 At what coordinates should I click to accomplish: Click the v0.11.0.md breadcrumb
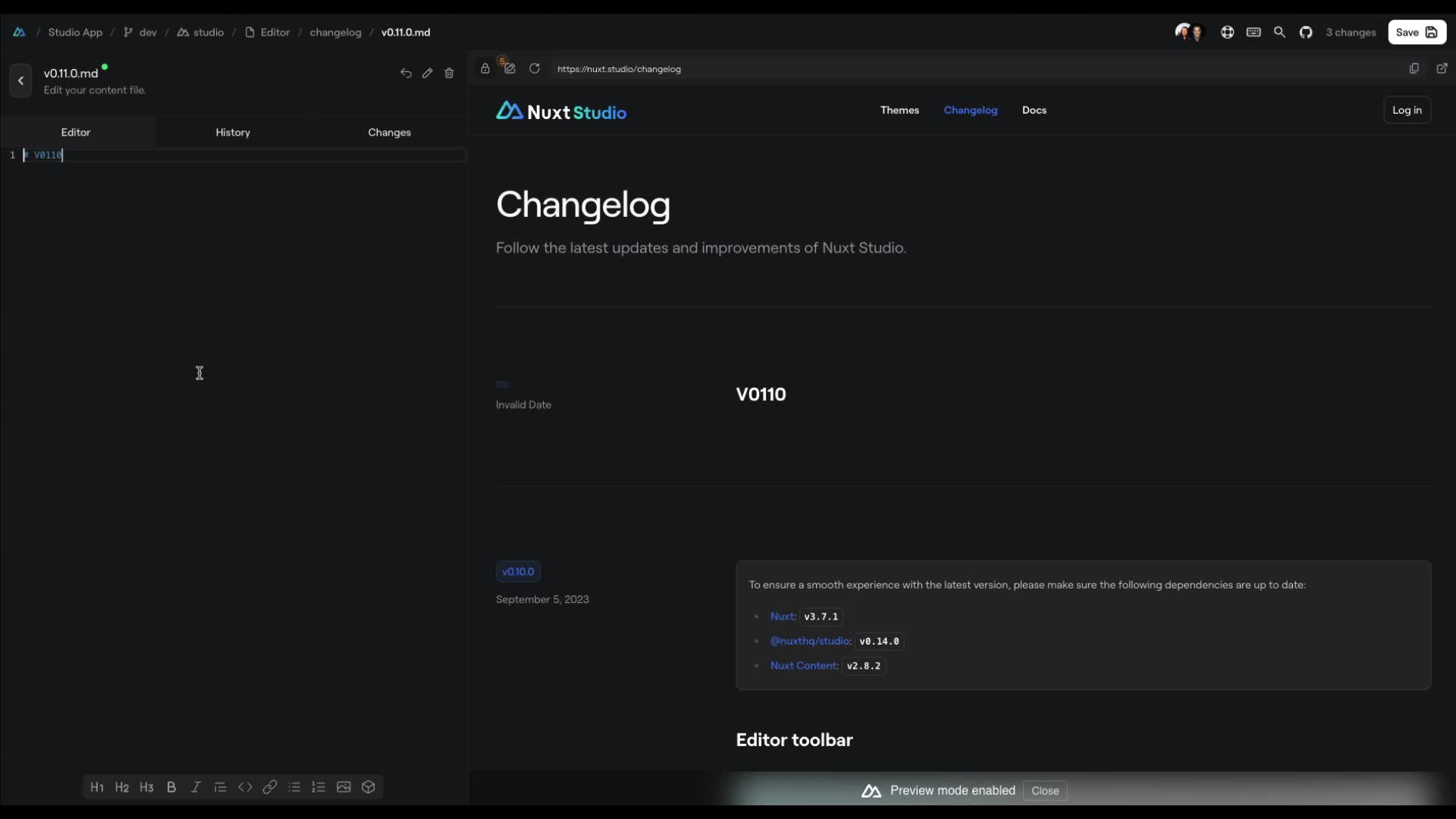(x=406, y=32)
